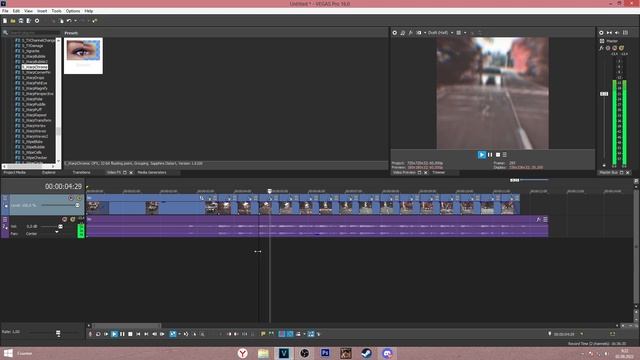Image resolution: width=640 pixels, height=360 pixels.
Task: Pause playback in the timeline transport
Action: click(122, 334)
